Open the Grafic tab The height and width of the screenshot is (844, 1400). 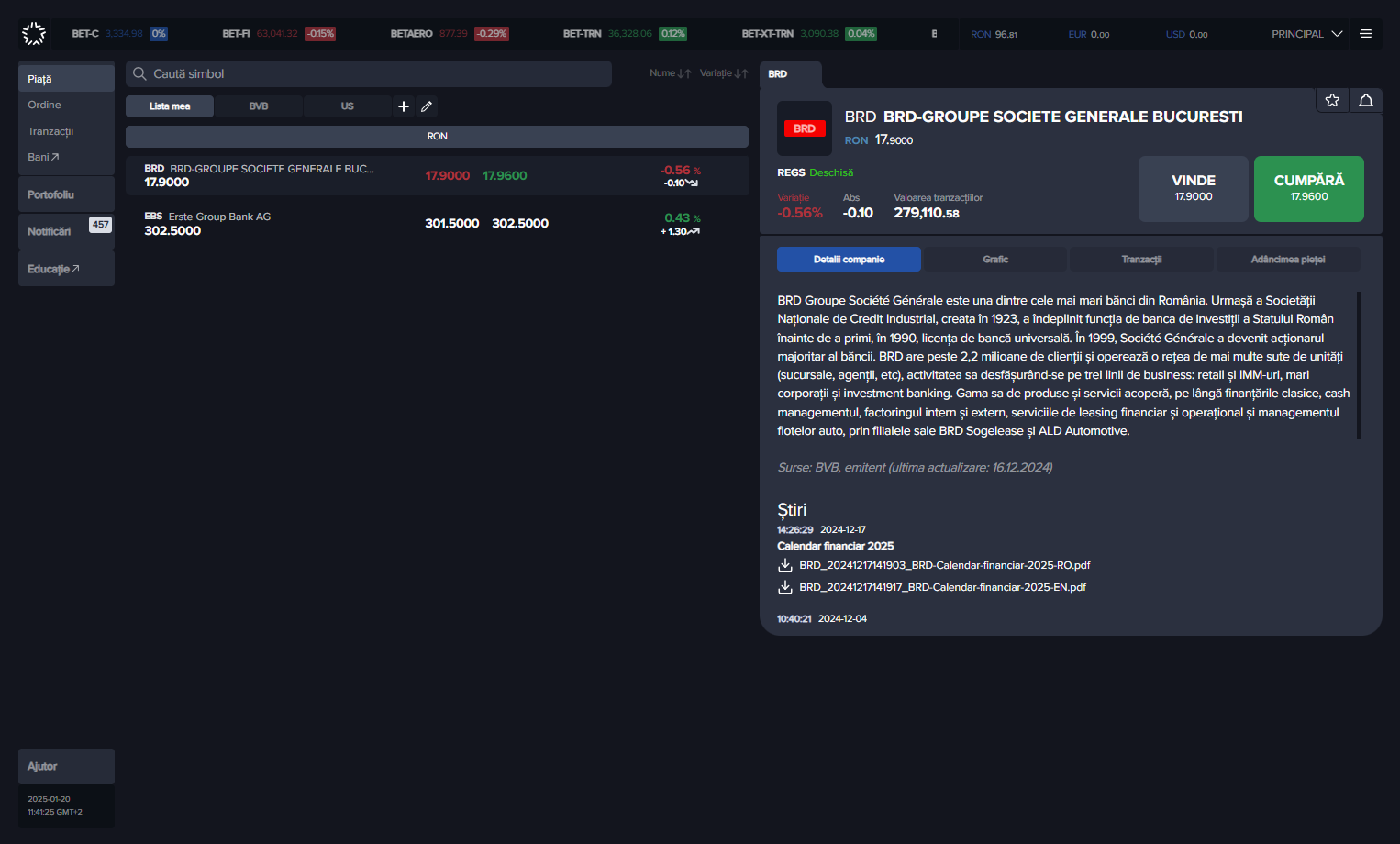(995, 260)
